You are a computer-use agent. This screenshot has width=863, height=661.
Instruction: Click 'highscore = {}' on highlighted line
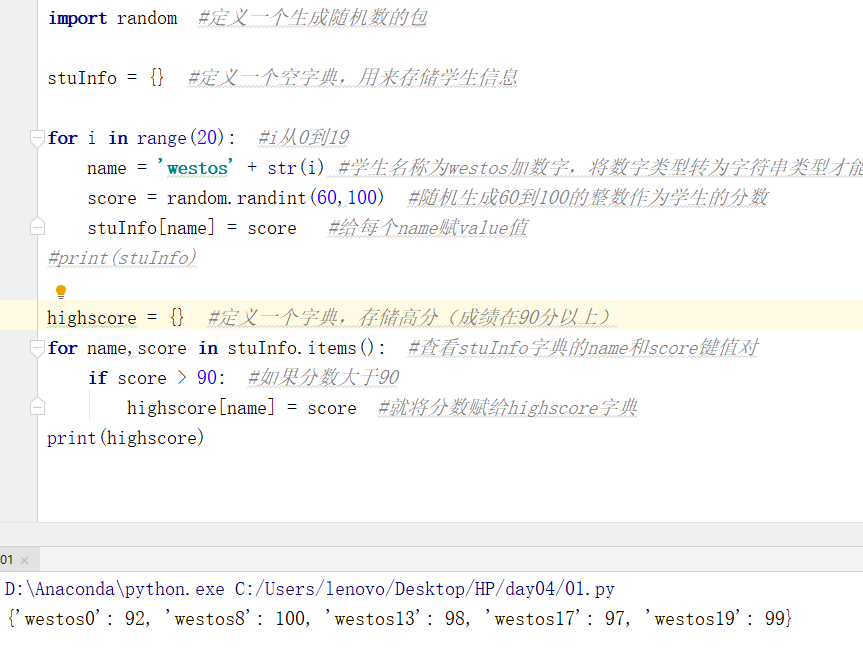click(x=115, y=318)
